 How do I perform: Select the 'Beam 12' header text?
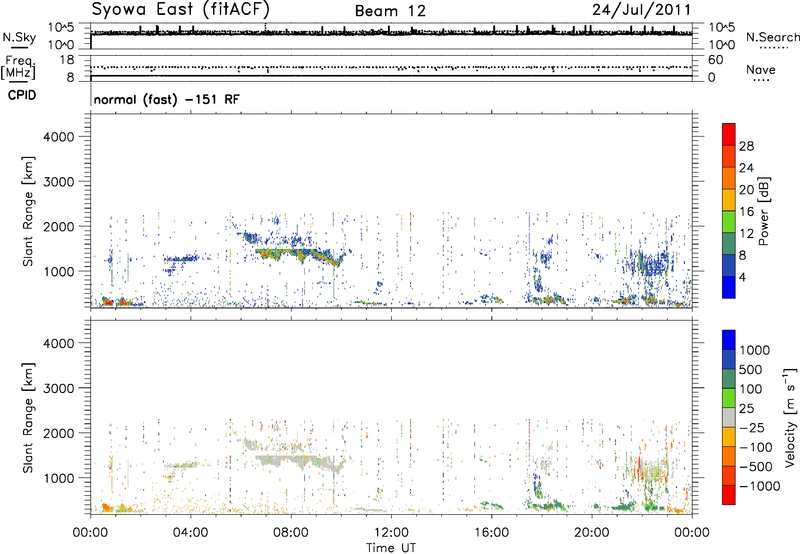390,11
